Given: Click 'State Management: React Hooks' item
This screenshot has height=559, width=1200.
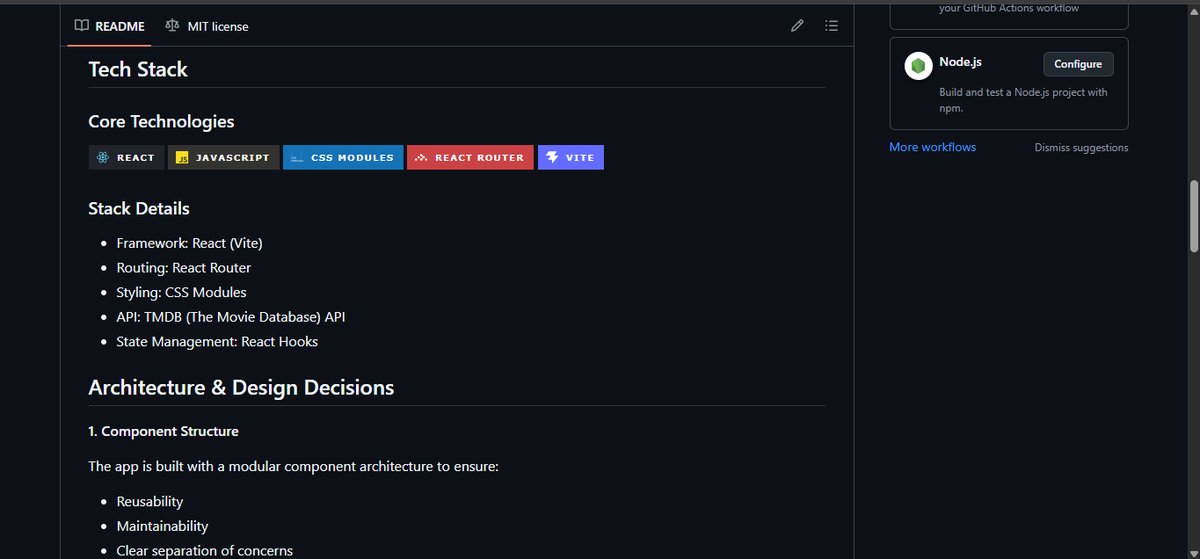Looking at the screenshot, I should click(217, 342).
